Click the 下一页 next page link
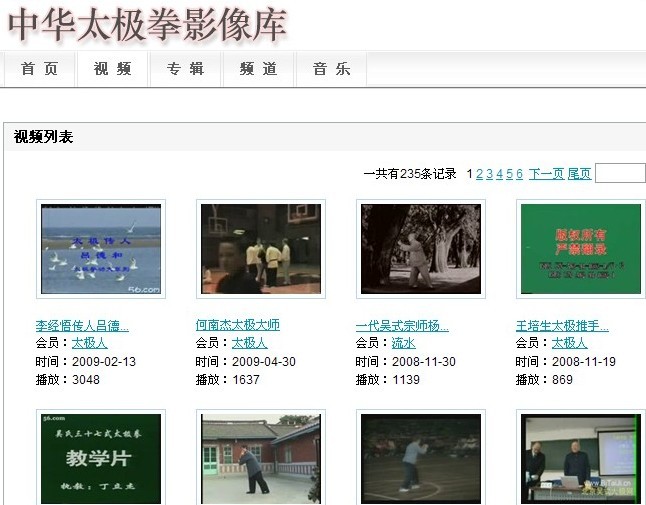Image resolution: width=646 pixels, height=505 pixels. tap(546, 174)
